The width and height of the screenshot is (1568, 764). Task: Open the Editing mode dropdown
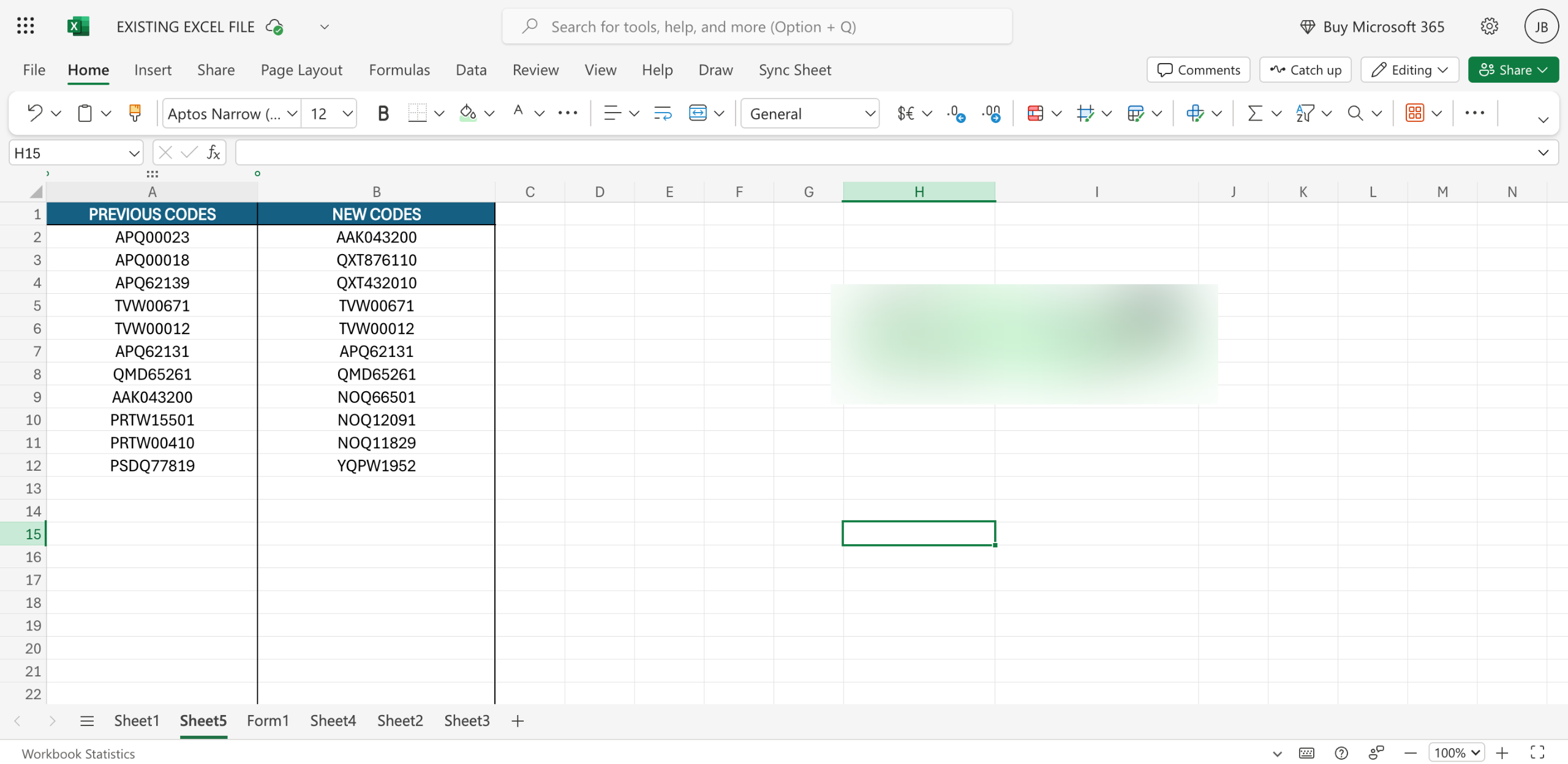[1409, 70]
